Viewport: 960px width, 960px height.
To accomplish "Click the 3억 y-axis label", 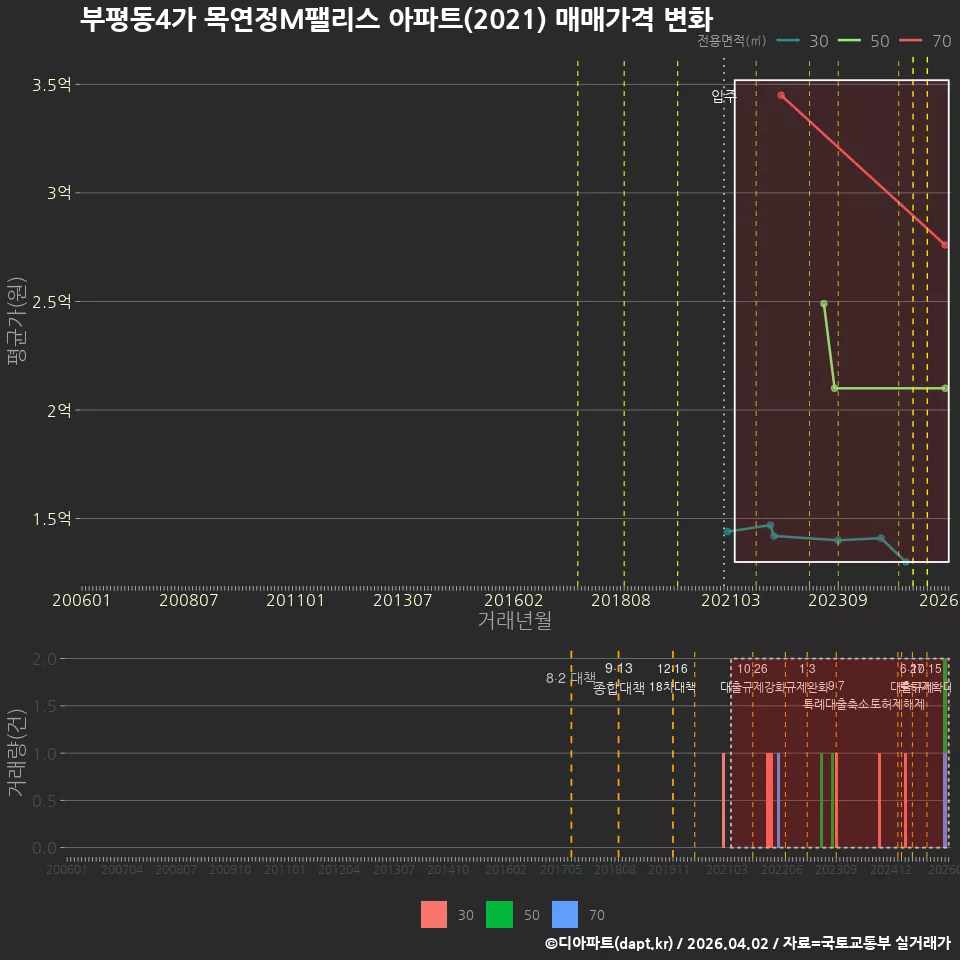I will pyautogui.click(x=59, y=193).
